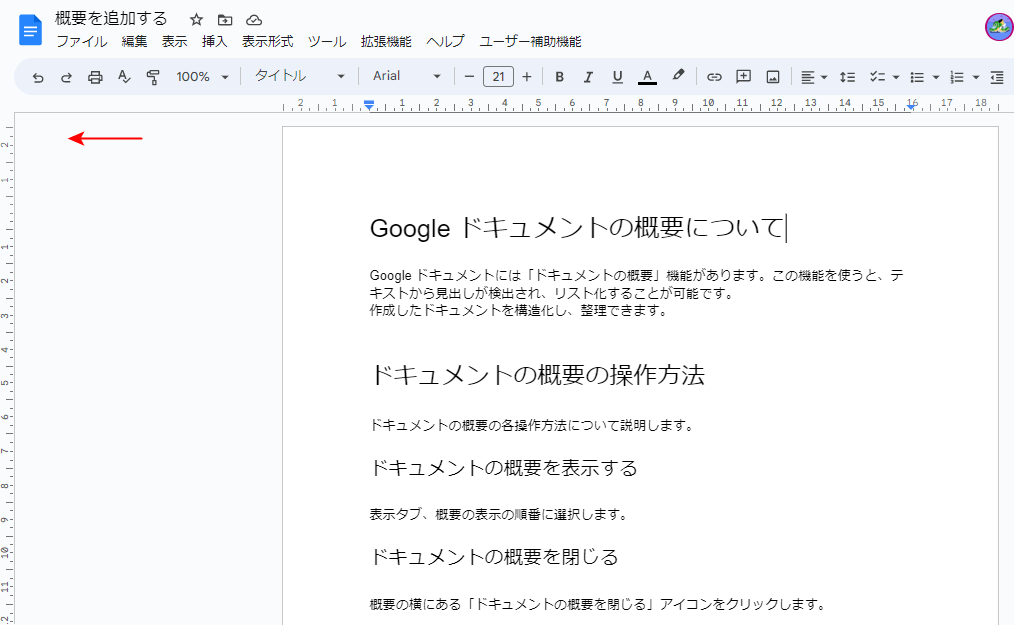Open the 挿入 menu
This screenshot has width=1014, height=625.
point(215,41)
